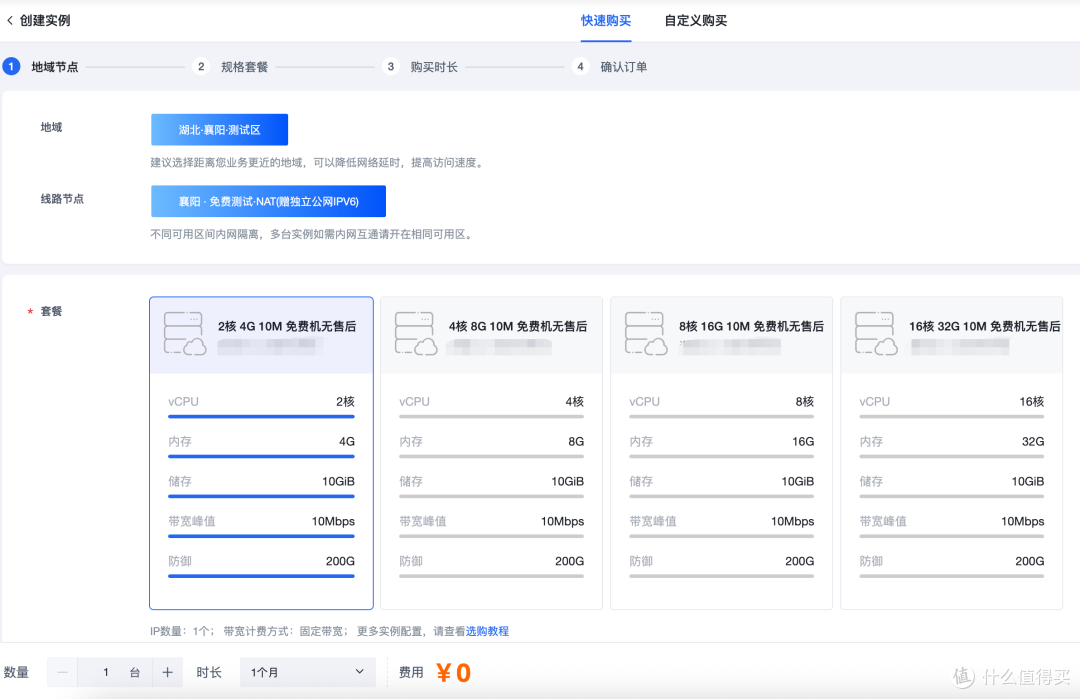Click server cloud icon on 16核 32G card
Viewport: 1080px width, 699px height.
click(x=876, y=333)
